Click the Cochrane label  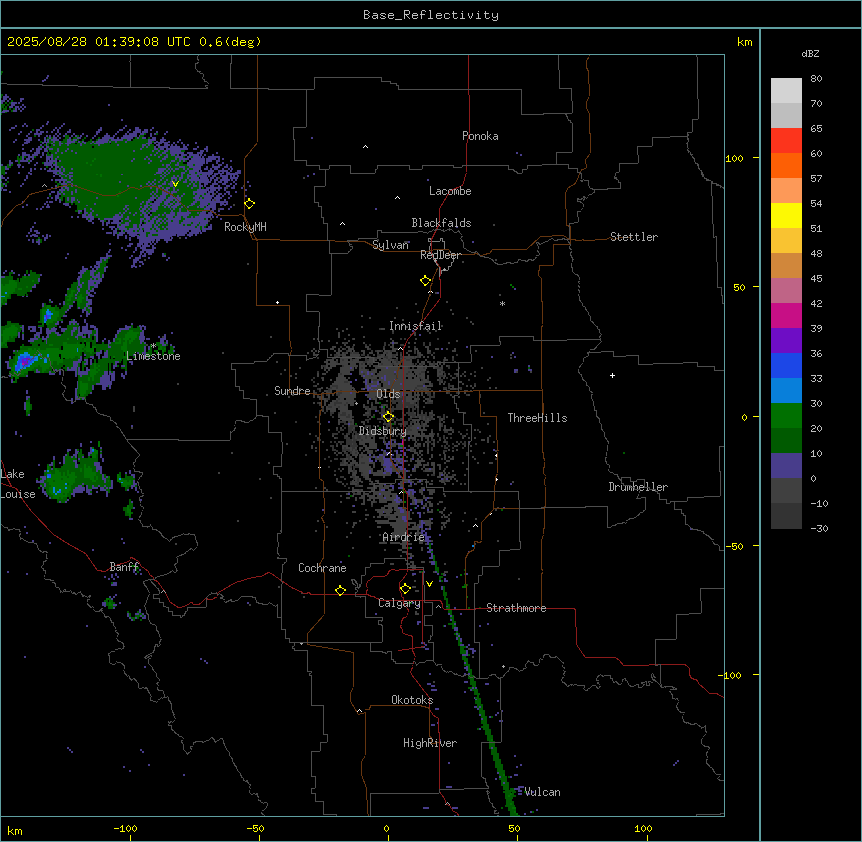[322, 568]
